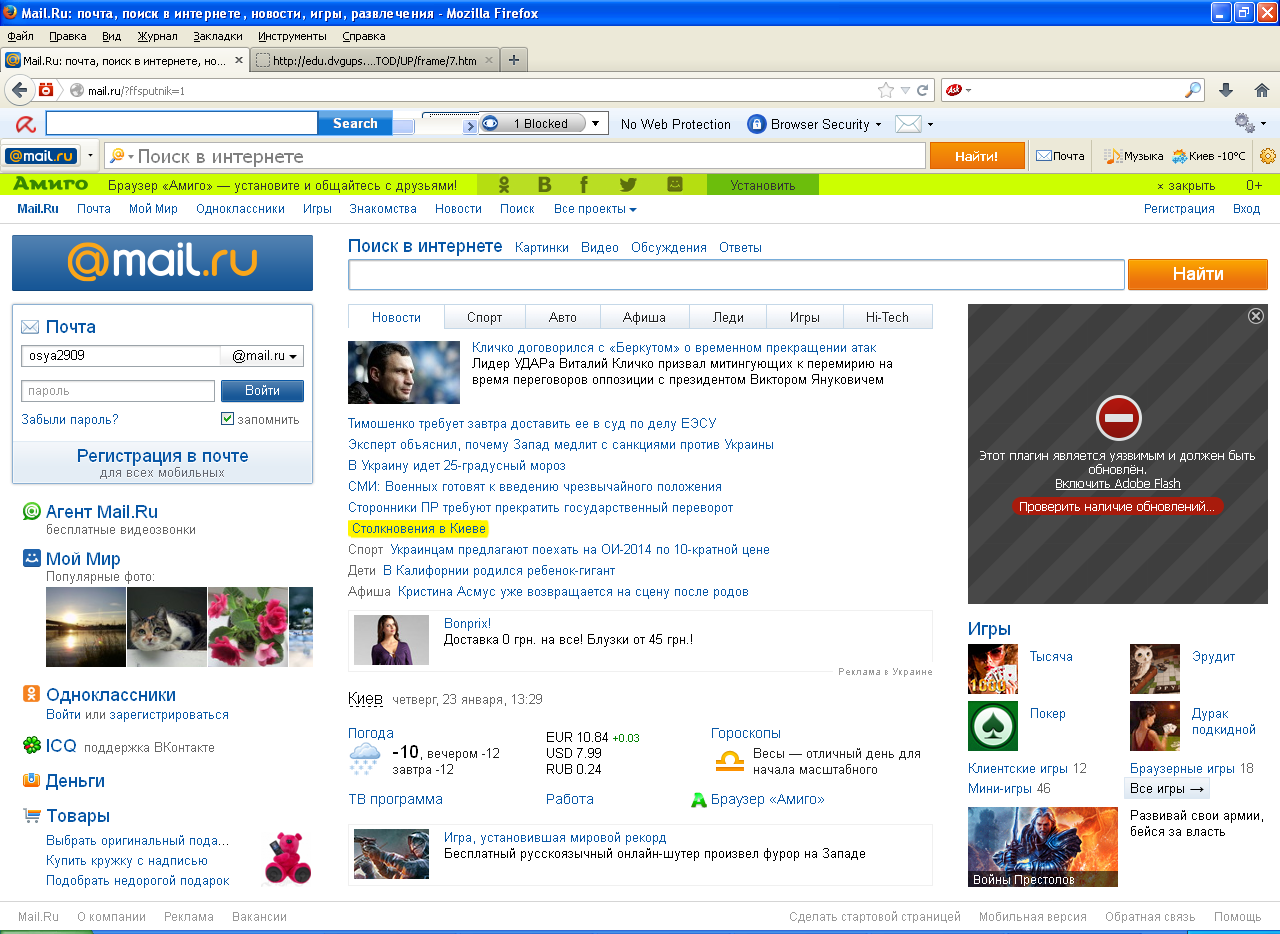Click the Картинки search category link
The width and height of the screenshot is (1280, 934).
[542, 248]
